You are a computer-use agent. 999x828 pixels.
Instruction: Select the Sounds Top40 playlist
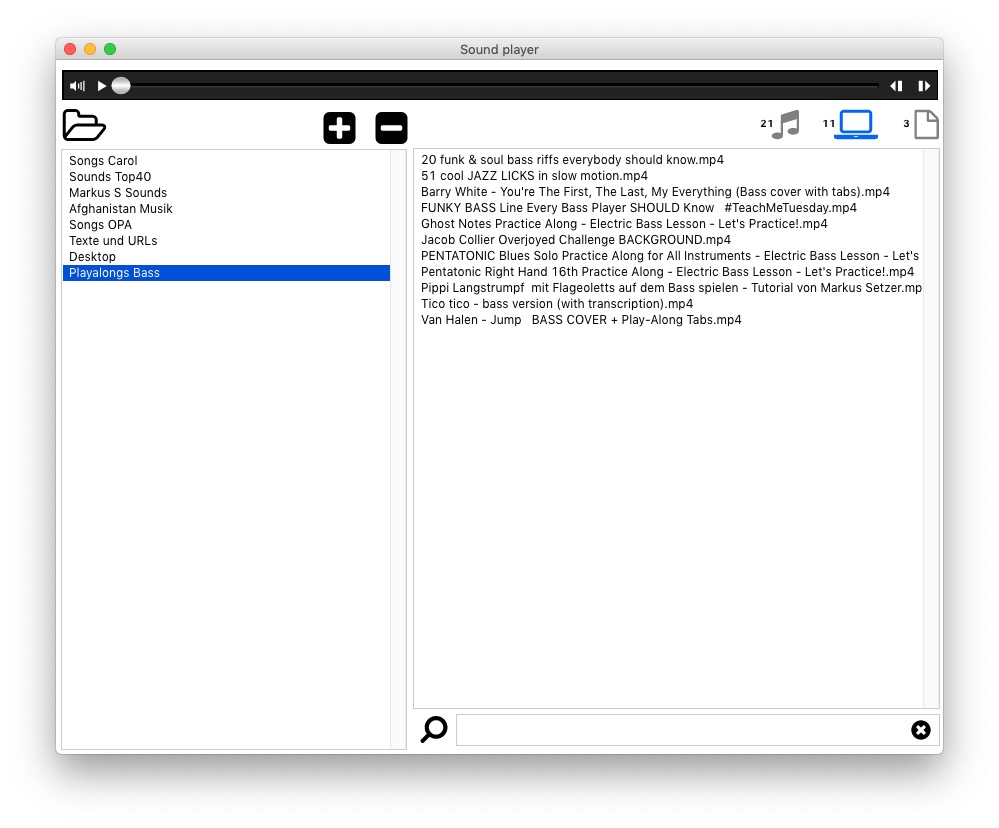click(x=226, y=176)
